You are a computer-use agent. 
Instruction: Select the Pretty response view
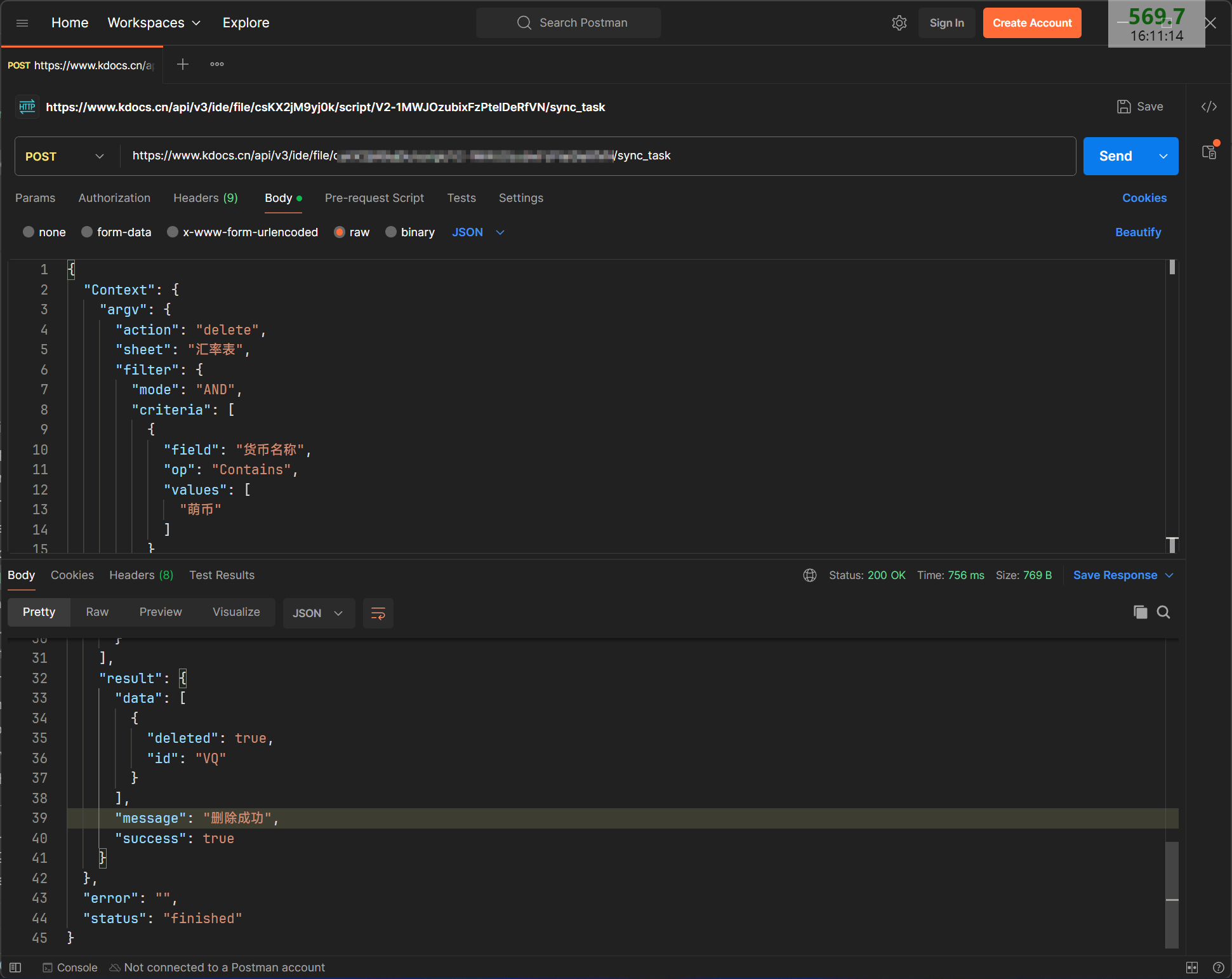pyautogui.click(x=39, y=612)
